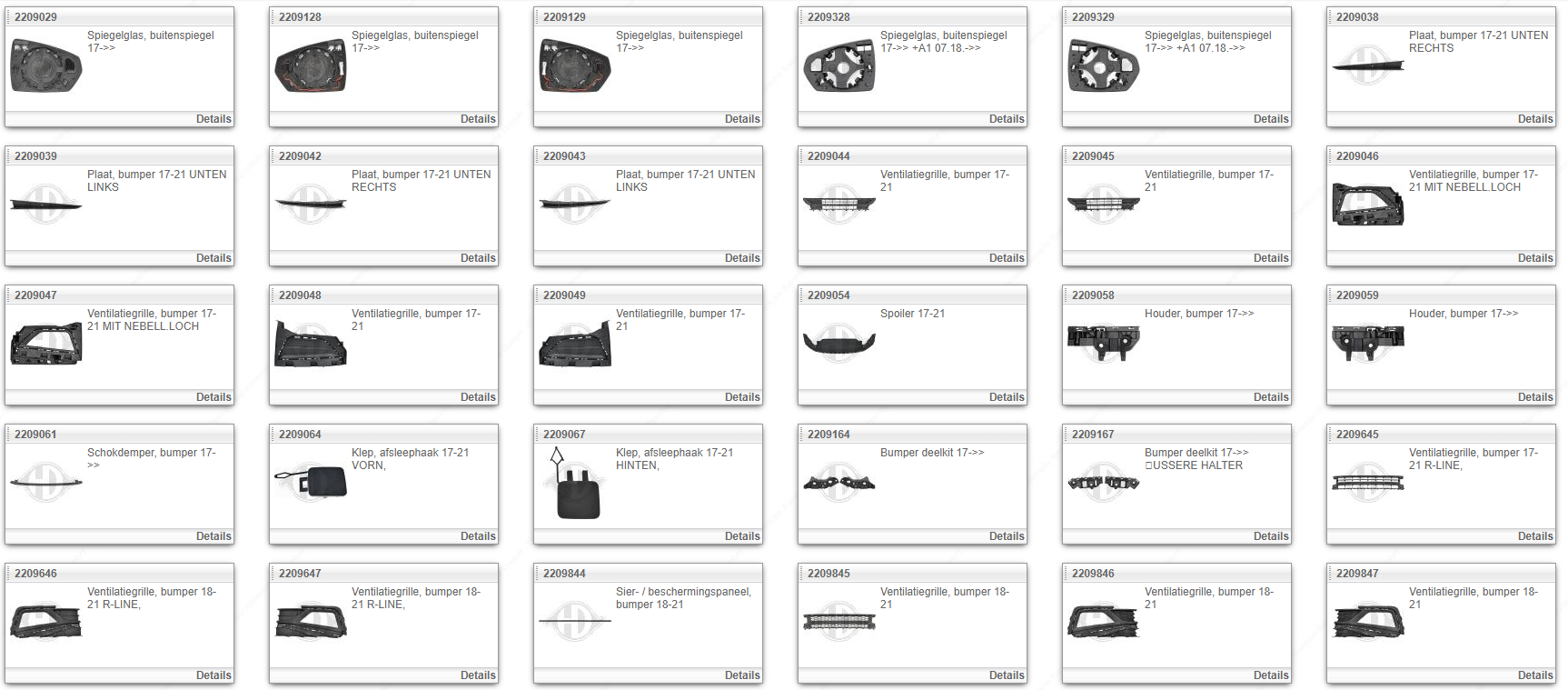Open the thumbnail of part 2209328 mirror glass
The image size is (1568, 690).
click(839, 66)
